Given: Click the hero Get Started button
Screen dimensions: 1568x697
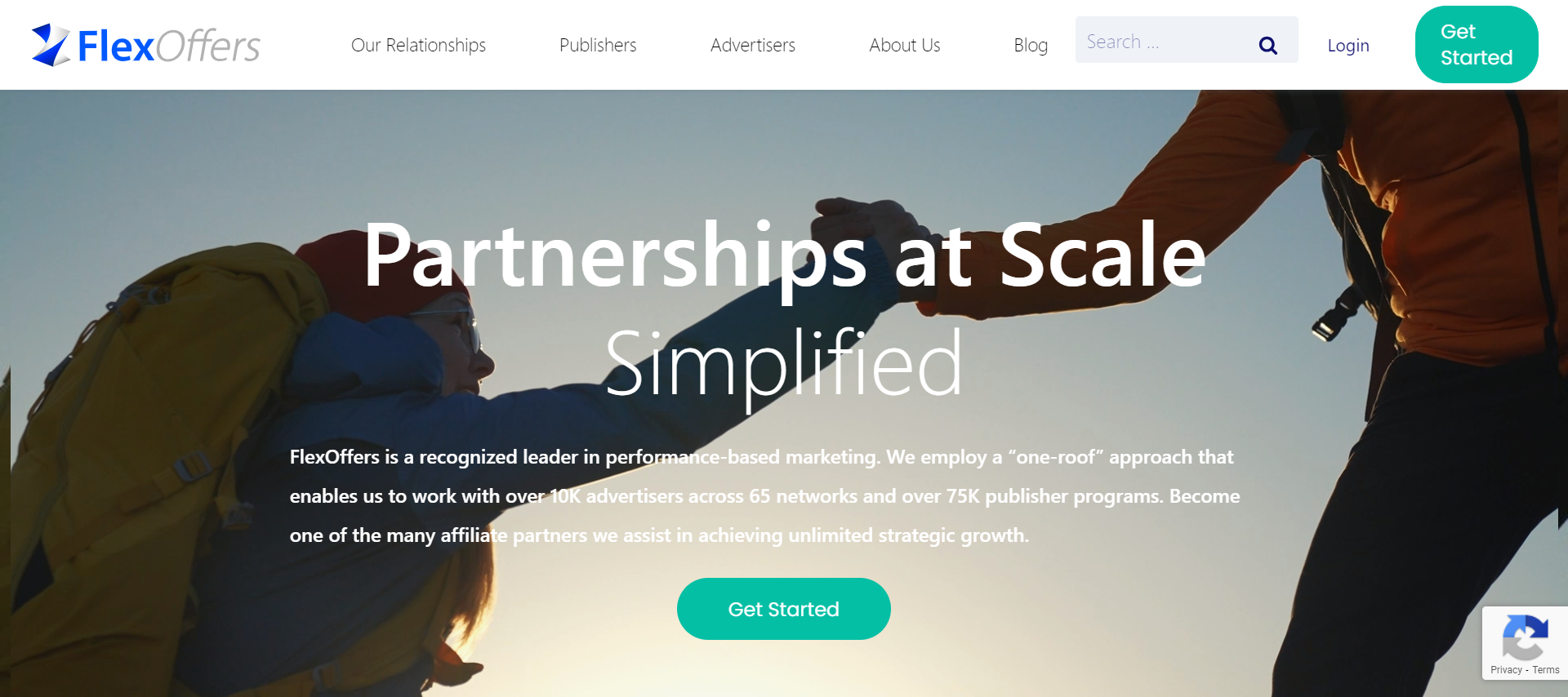Looking at the screenshot, I should click(x=784, y=609).
